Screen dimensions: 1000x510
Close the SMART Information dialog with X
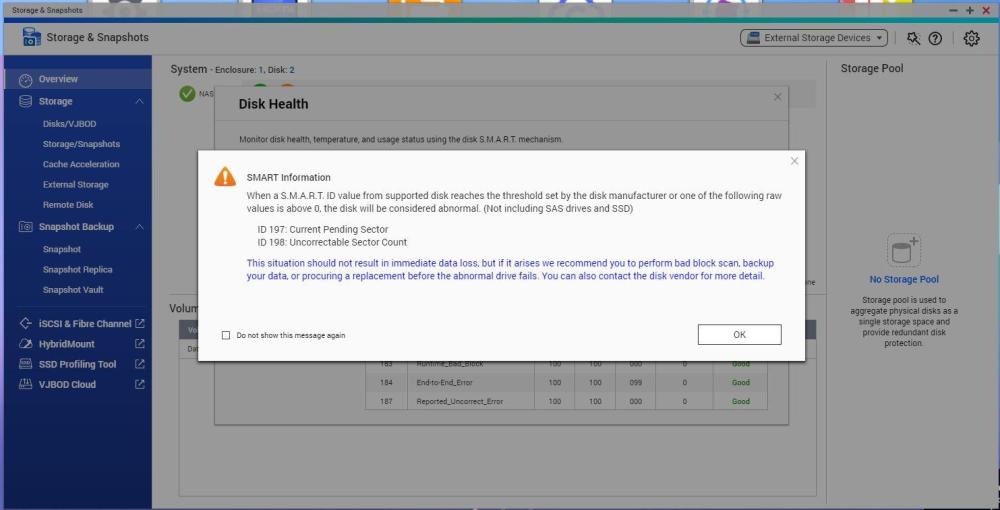794,161
